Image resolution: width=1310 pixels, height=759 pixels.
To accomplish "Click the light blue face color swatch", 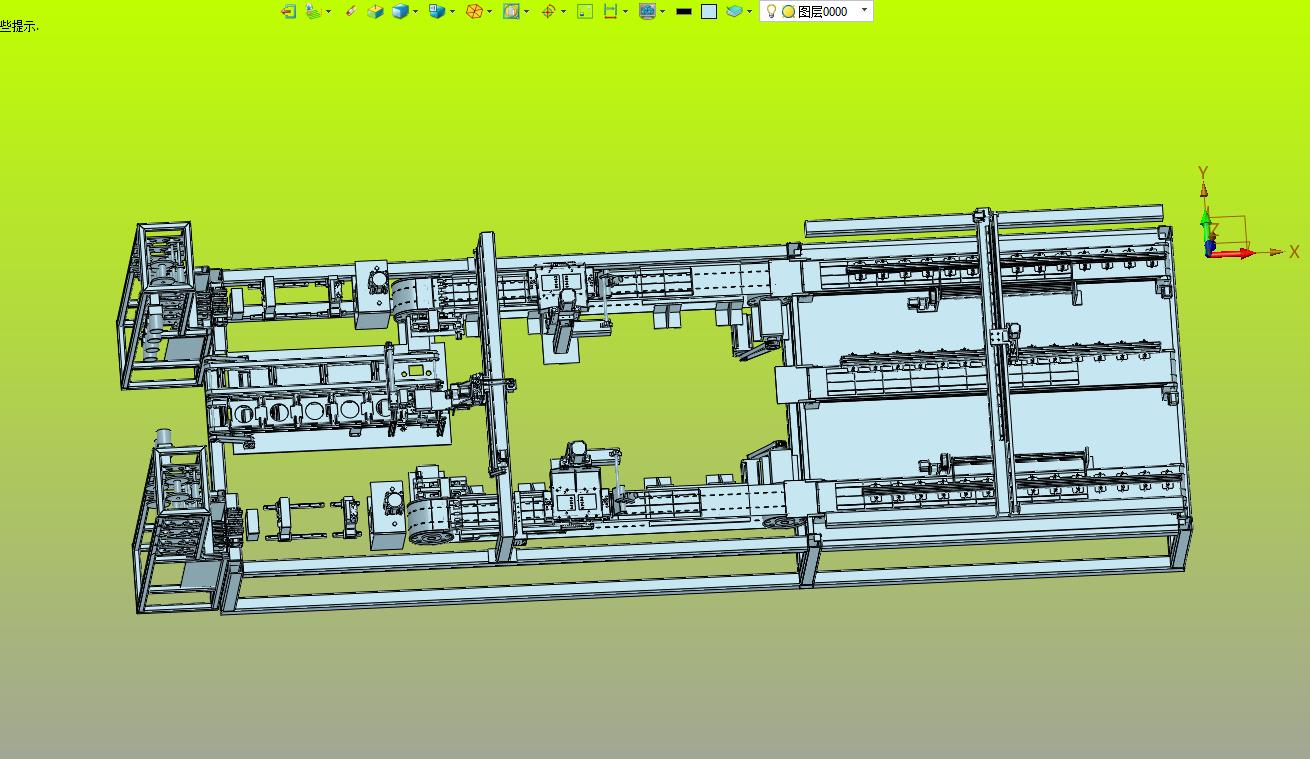I will 709,12.
